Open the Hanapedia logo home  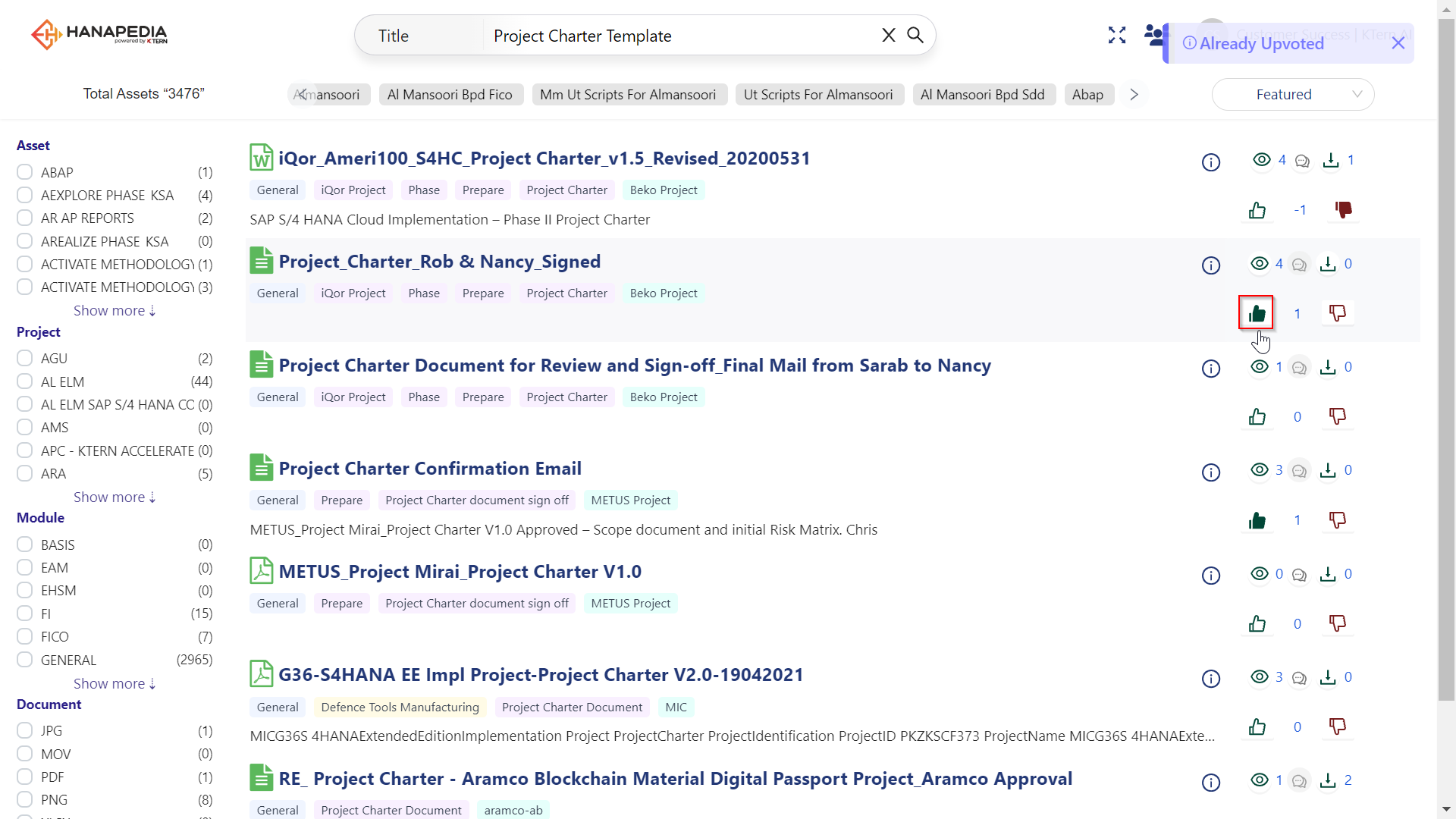[x=99, y=35]
